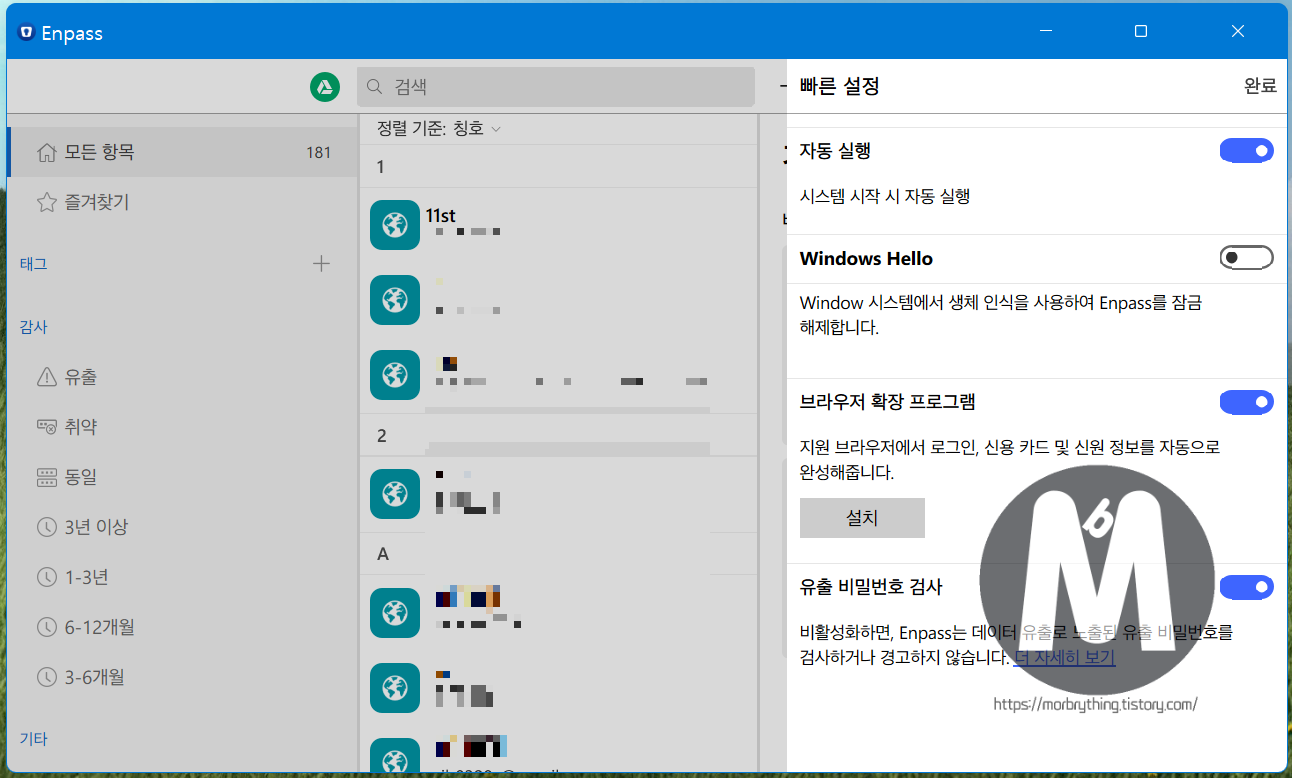1292x778 pixels.
Task: Toggle the 브라우저 확장 프로그램 switch
Action: coord(1246,402)
